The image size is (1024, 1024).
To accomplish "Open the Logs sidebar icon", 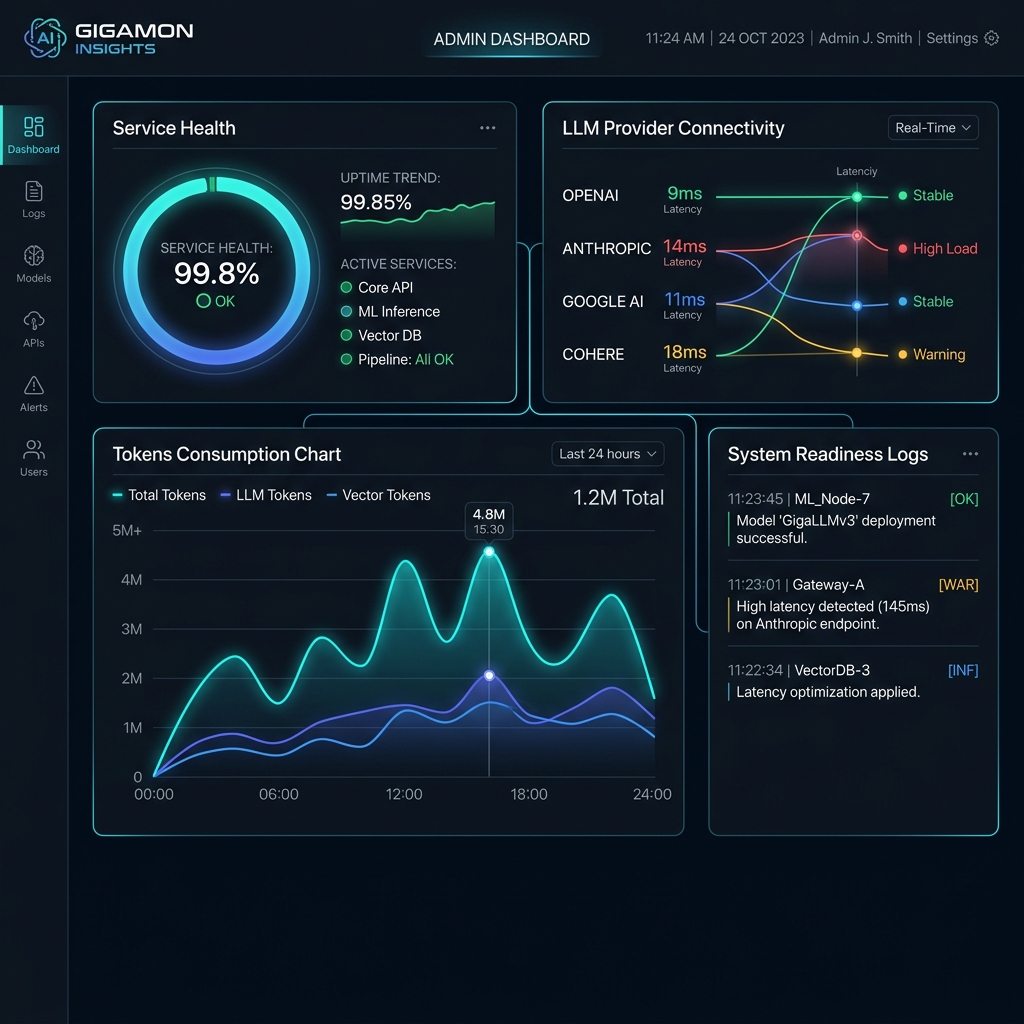I will 33,191.
